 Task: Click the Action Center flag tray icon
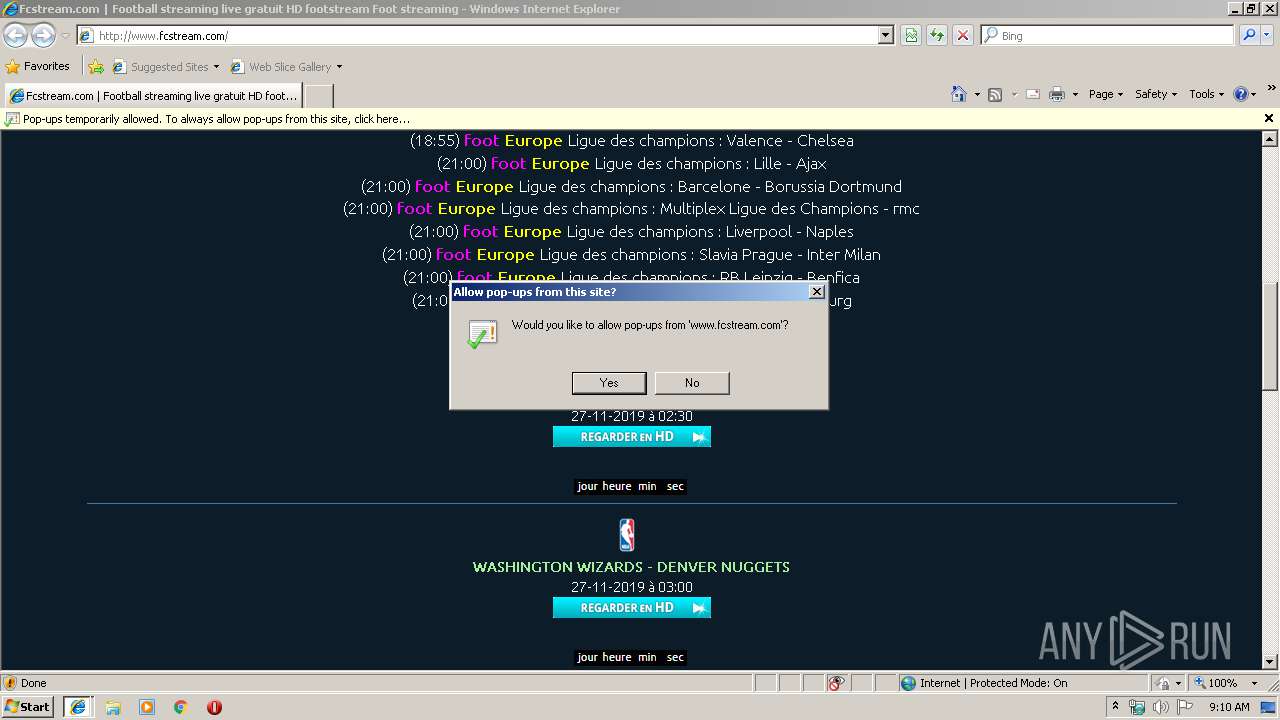[1185, 707]
